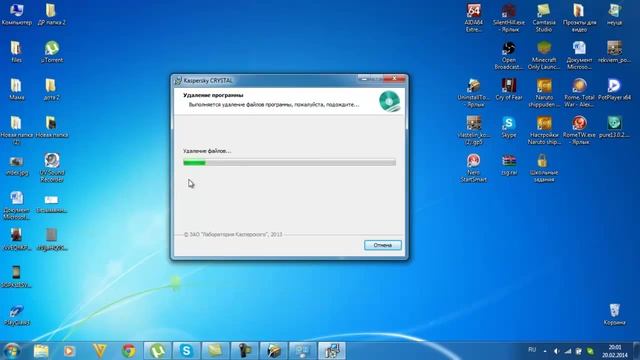Viewport: 640px width, 360px height.
Task: Click the Kaspersky Lab copyright text
Action: [233, 235]
